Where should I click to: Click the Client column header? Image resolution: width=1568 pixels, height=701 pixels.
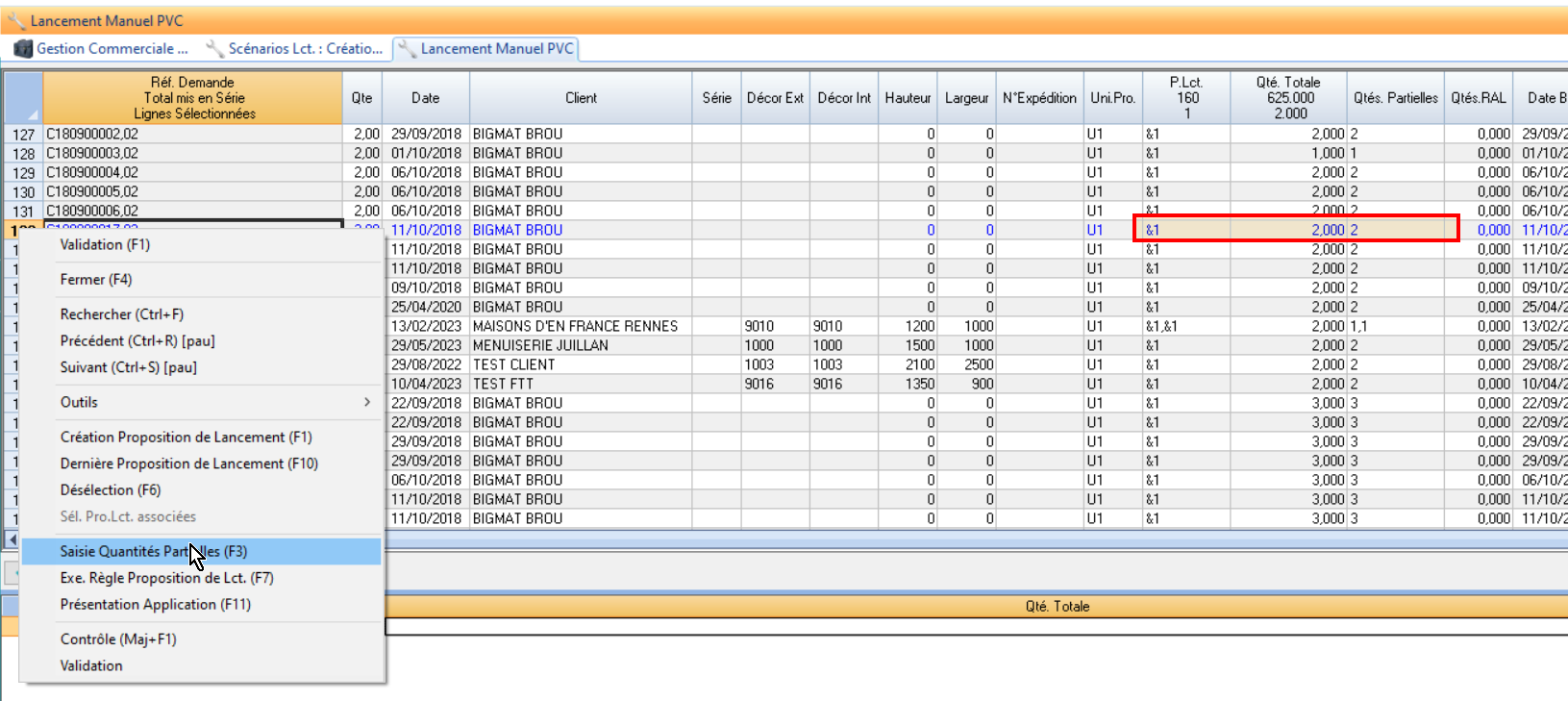coord(581,98)
